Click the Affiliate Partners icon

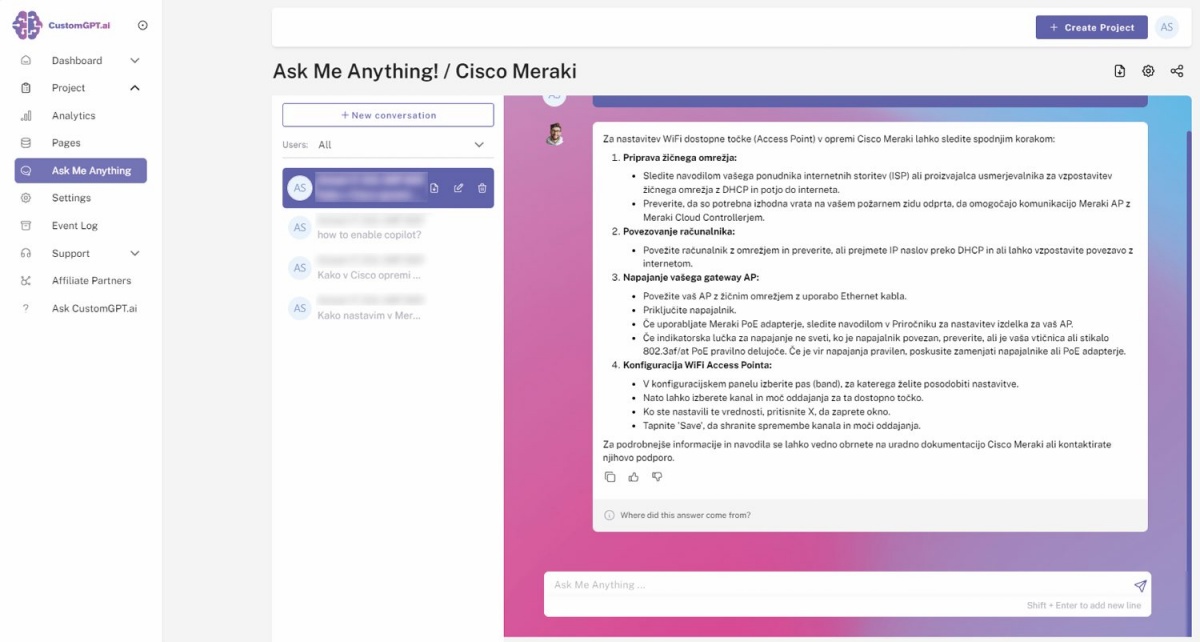(x=26, y=281)
